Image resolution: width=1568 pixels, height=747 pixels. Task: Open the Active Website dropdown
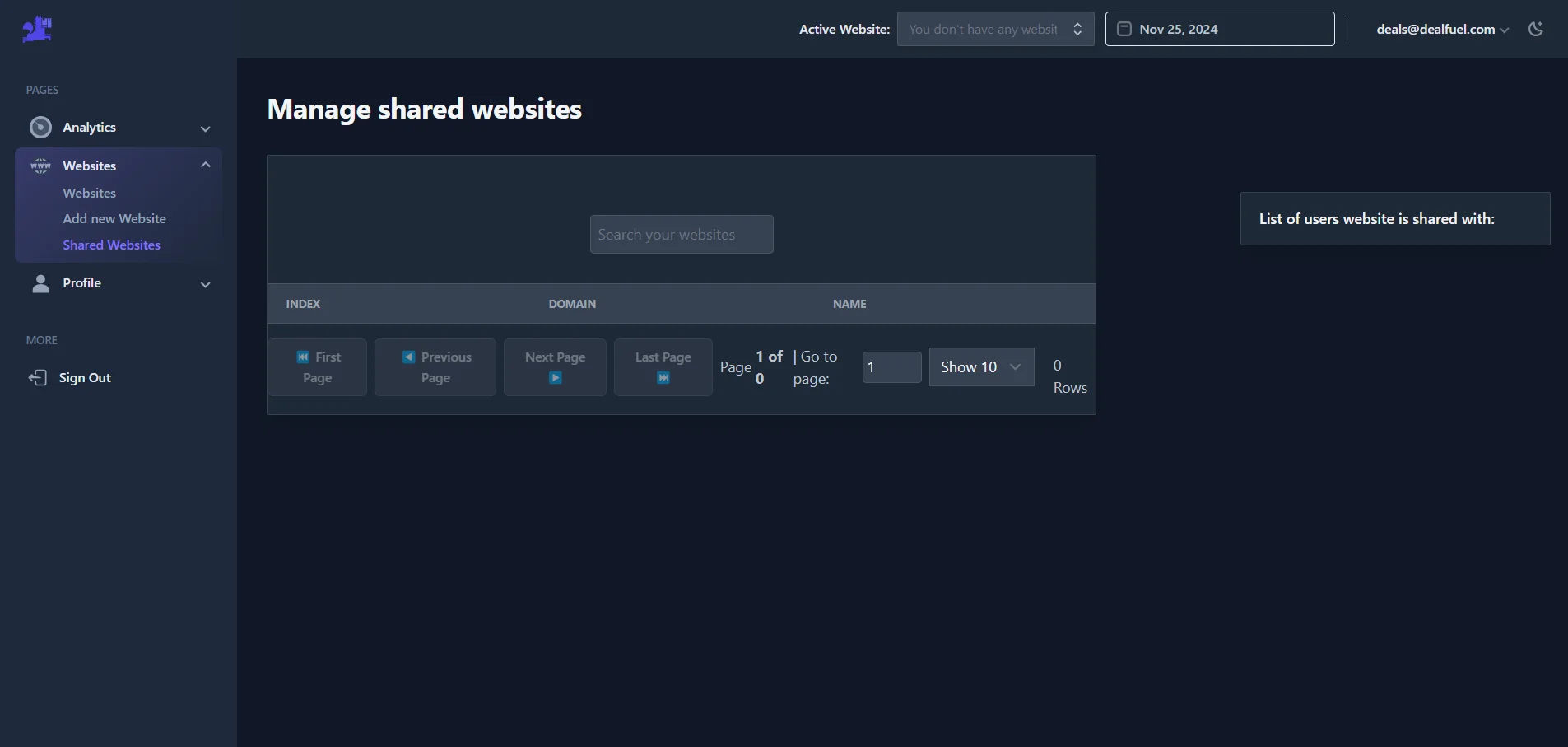995,29
